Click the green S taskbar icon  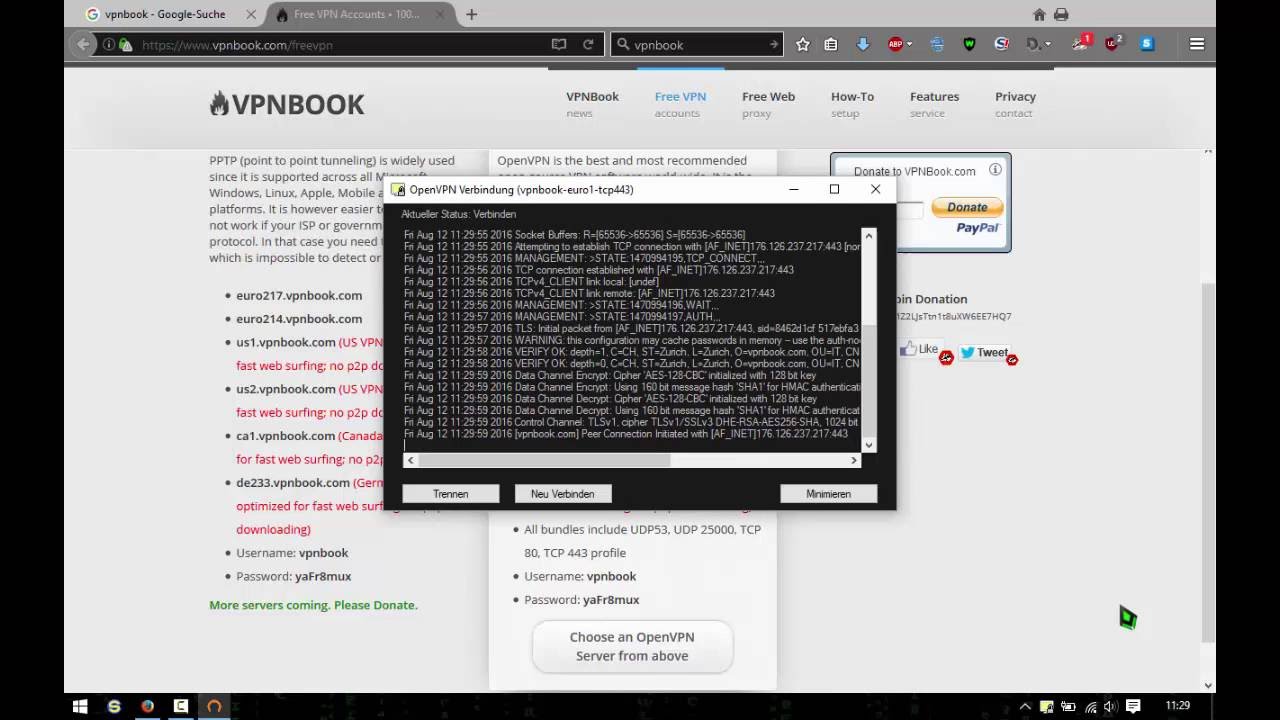pyautogui.click(x=114, y=706)
